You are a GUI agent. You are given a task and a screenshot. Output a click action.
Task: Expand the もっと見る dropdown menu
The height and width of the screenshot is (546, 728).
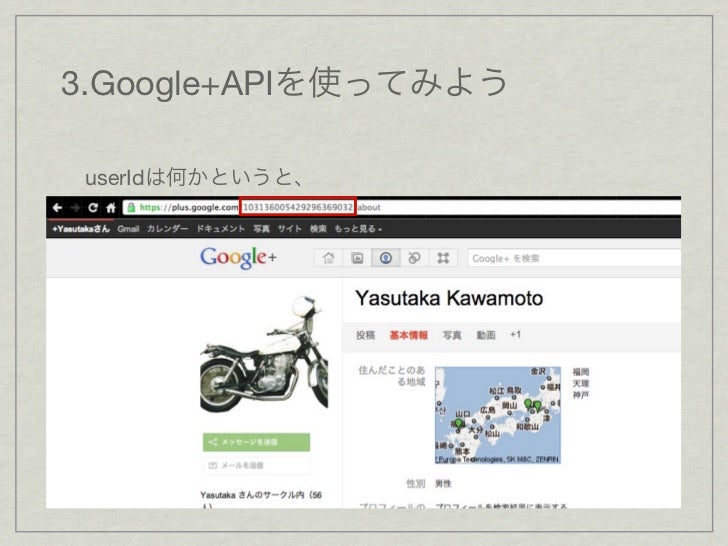(x=358, y=229)
